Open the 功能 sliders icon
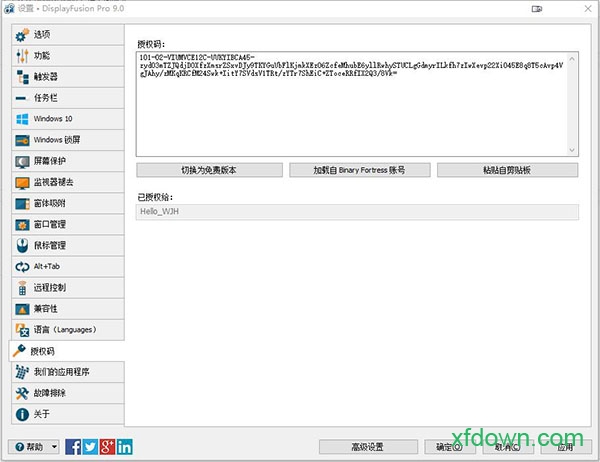600x462 pixels. (22, 56)
